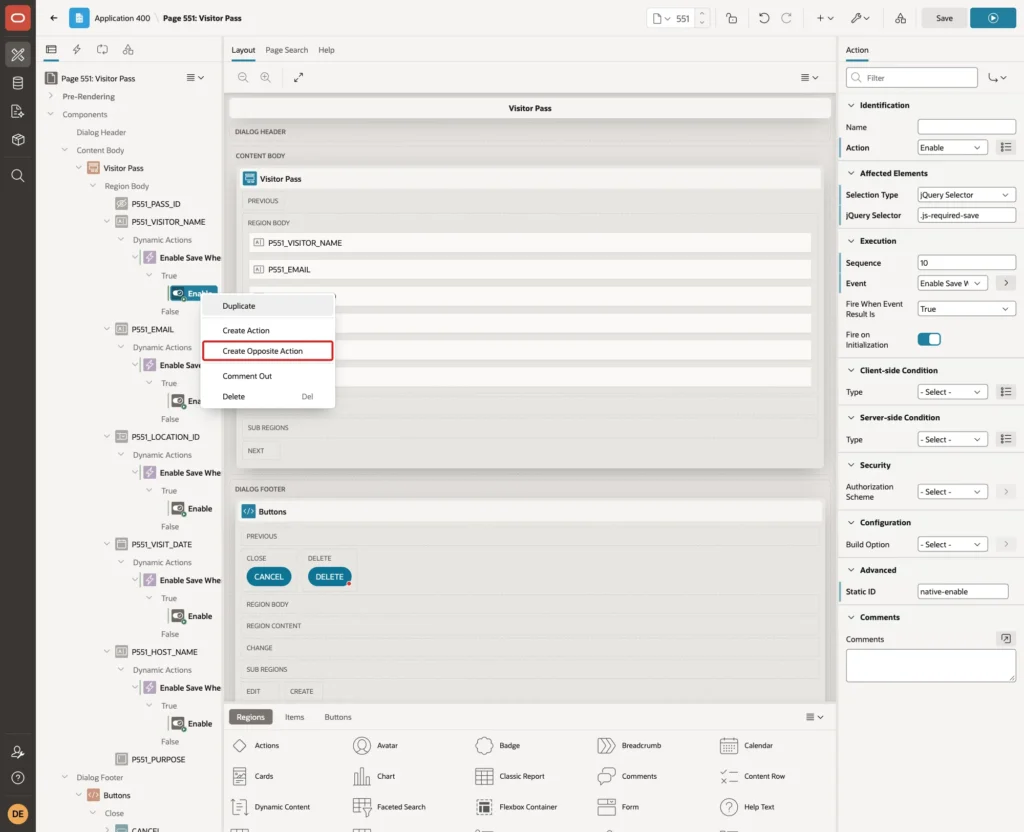The height and width of the screenshot is (832, 1024).
Task: Open Authorization Scheme dropdown
Action: tap(952, 492)
